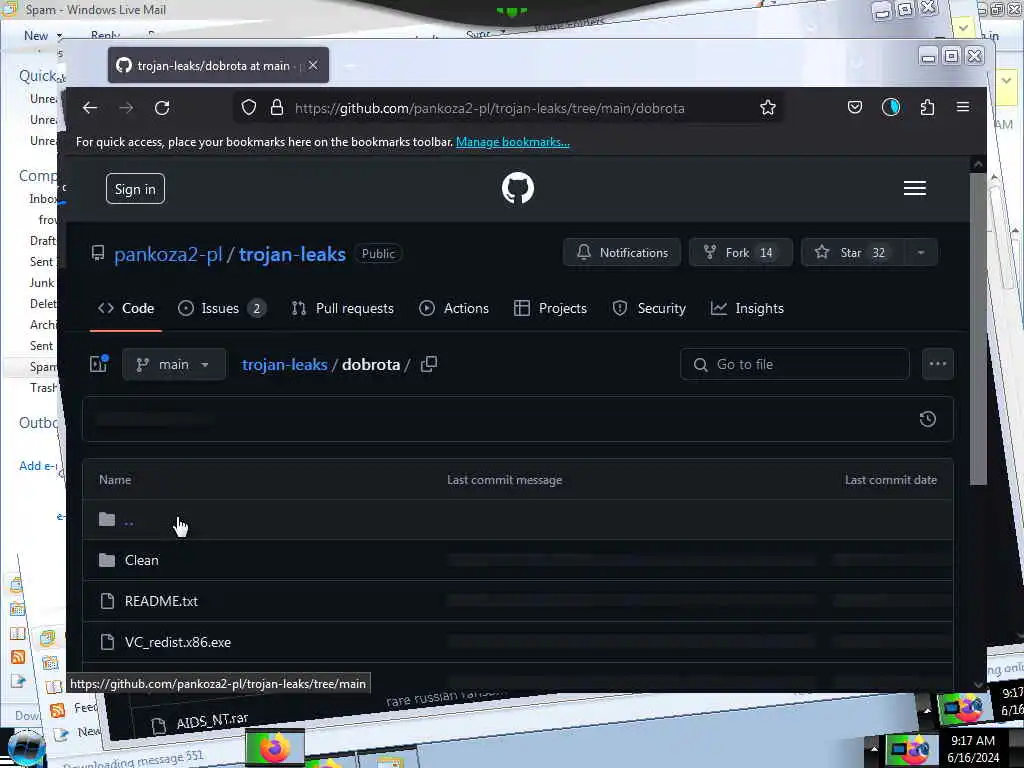Open the Projects tab
Image resolution: width=1024 pixels, height=768 pixels.
click(550, 308)
